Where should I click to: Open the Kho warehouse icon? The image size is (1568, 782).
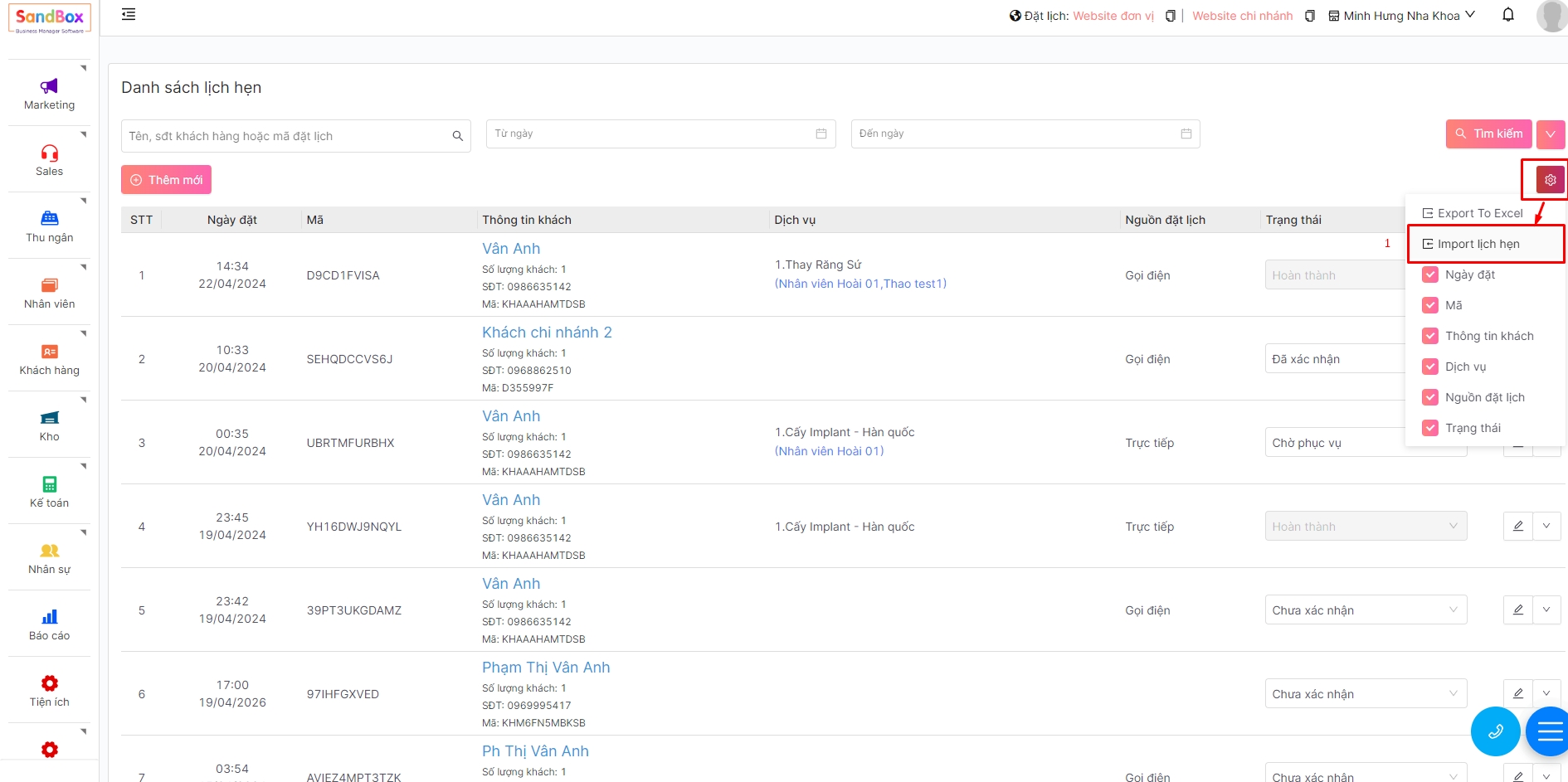[49, 418]
